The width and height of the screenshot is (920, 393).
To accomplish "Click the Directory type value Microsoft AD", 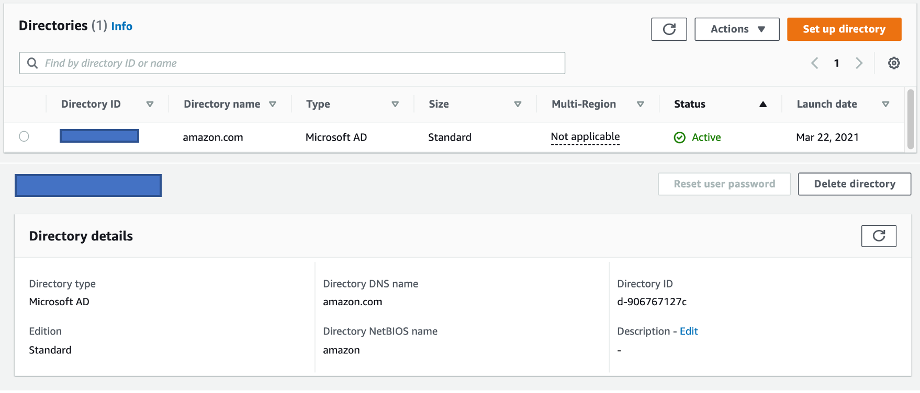I will pyautogui.click(x=59, y=303).
